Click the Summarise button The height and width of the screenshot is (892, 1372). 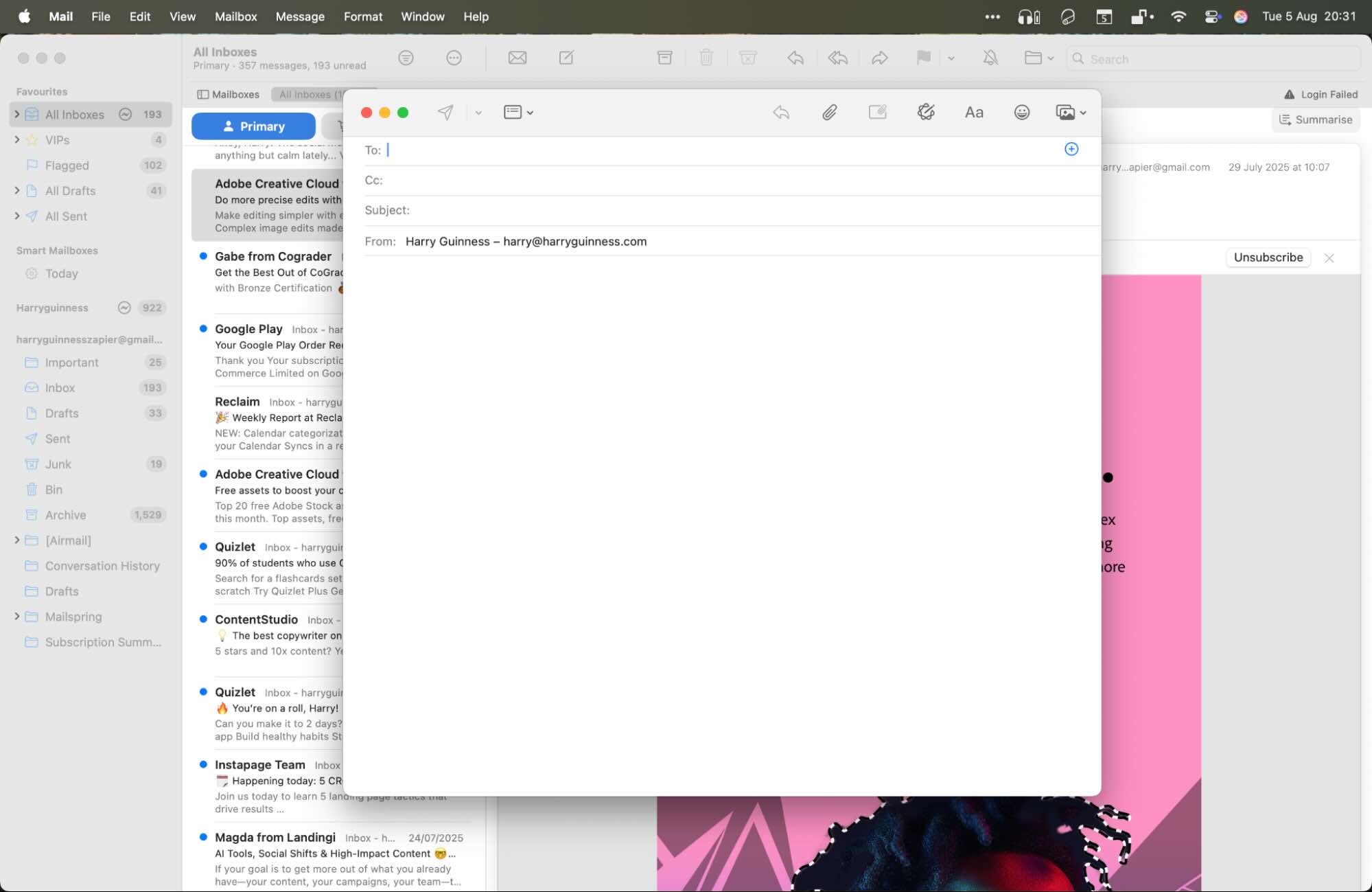(x=1315, y=119)
